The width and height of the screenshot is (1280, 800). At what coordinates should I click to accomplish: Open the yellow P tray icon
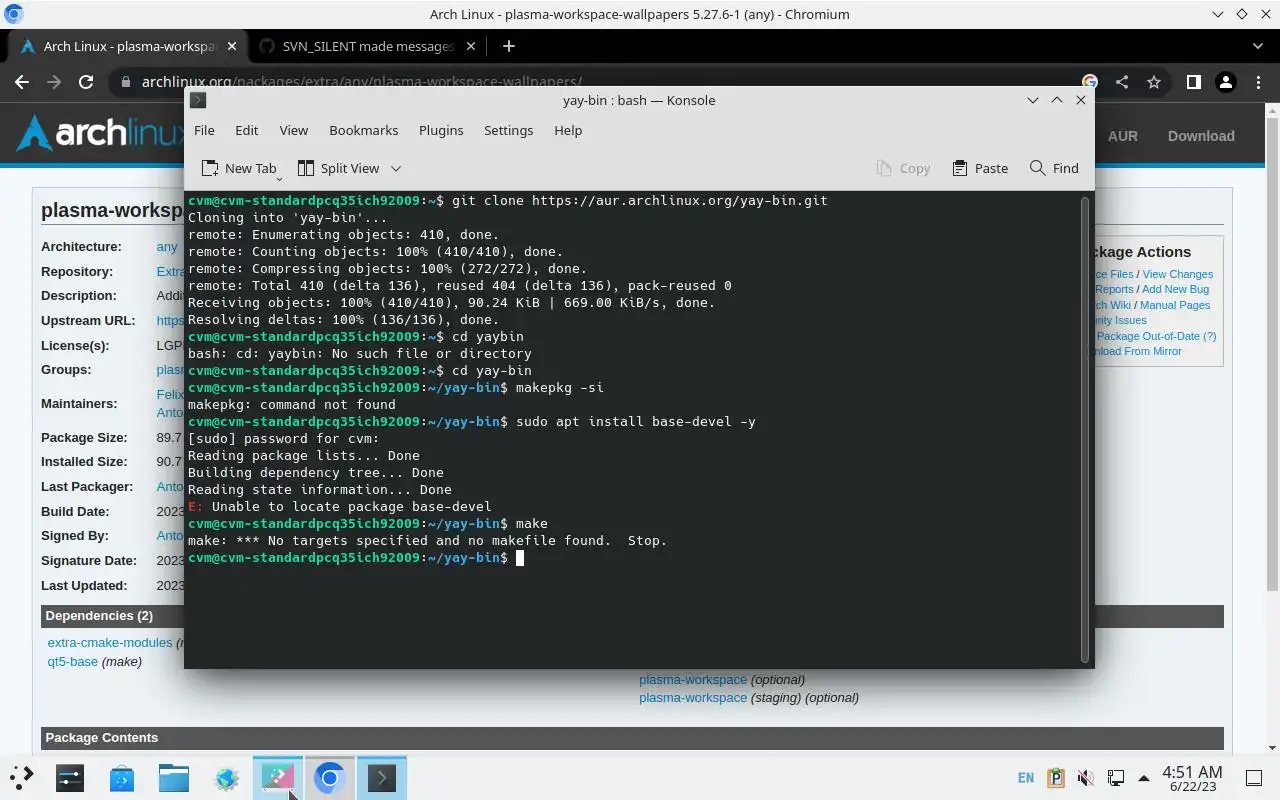tap(1056, 778)
